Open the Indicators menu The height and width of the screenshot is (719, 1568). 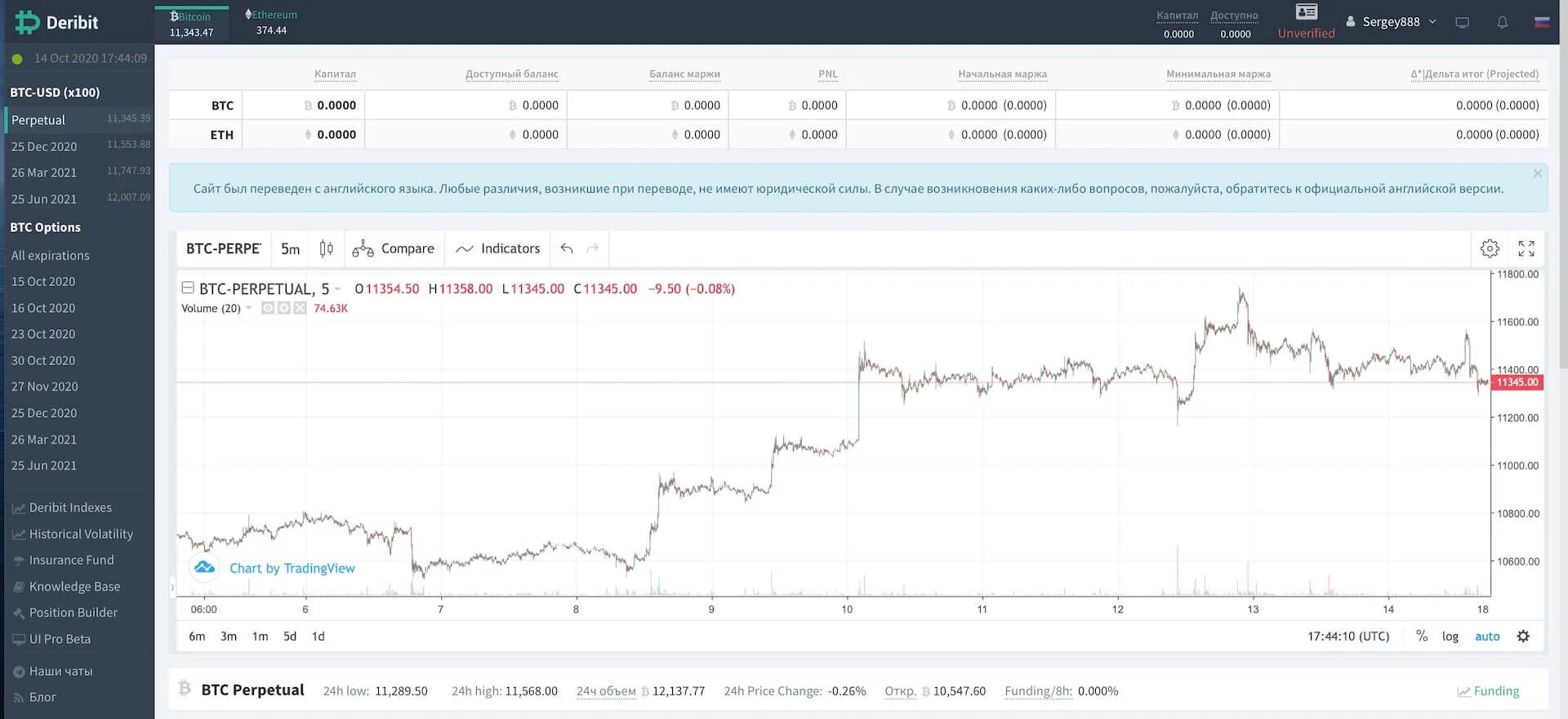[x=498, y=248]
